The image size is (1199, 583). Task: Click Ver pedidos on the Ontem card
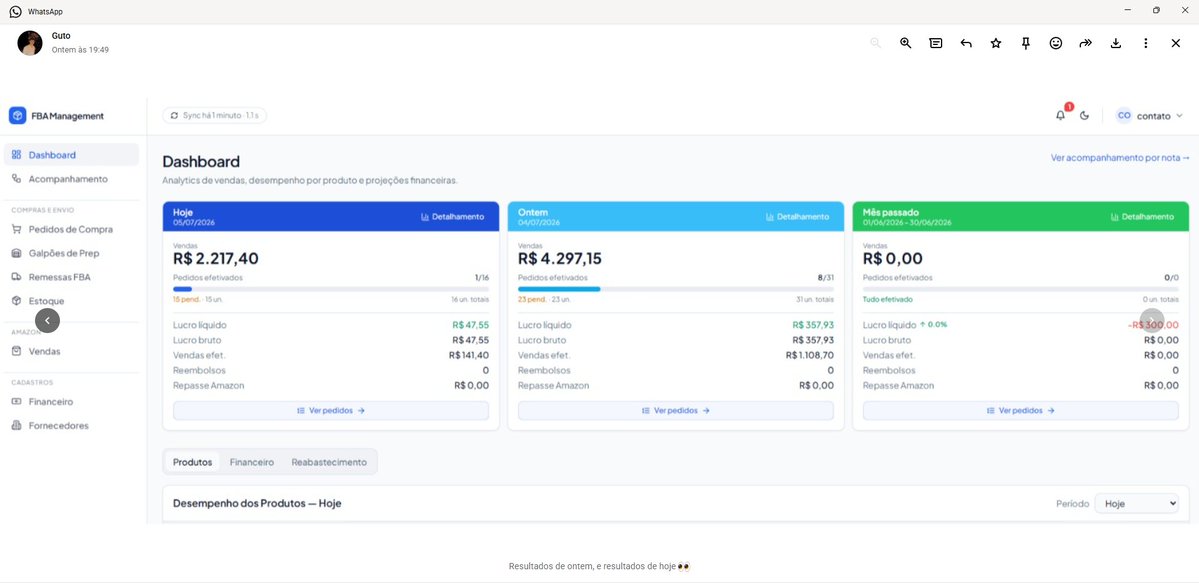[676, 411]
